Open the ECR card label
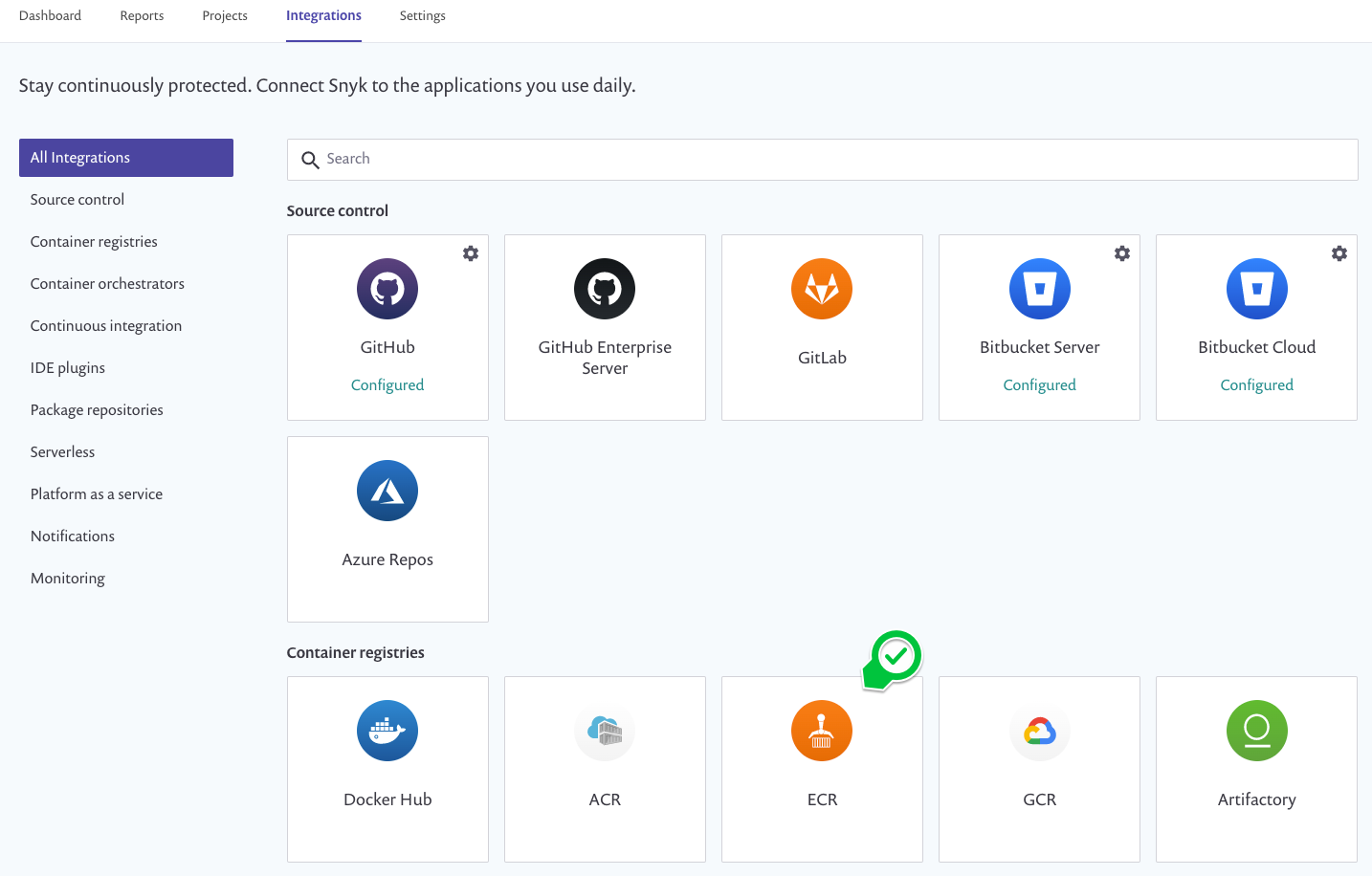 pyautogui.click(x=822, y=799)
